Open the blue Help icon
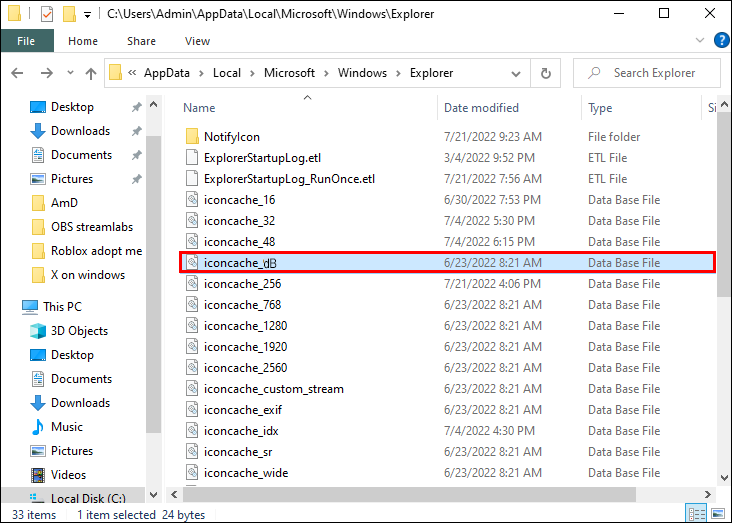Screen dimensions: 732x523 (x=721, y=40)
